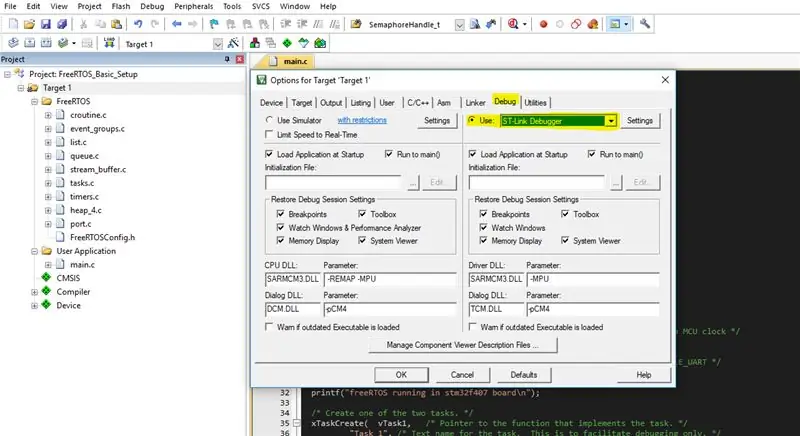
Task: Toggle simulator side Memory Display checkbox
Action: pyautogui.click(x=280, y=241)
